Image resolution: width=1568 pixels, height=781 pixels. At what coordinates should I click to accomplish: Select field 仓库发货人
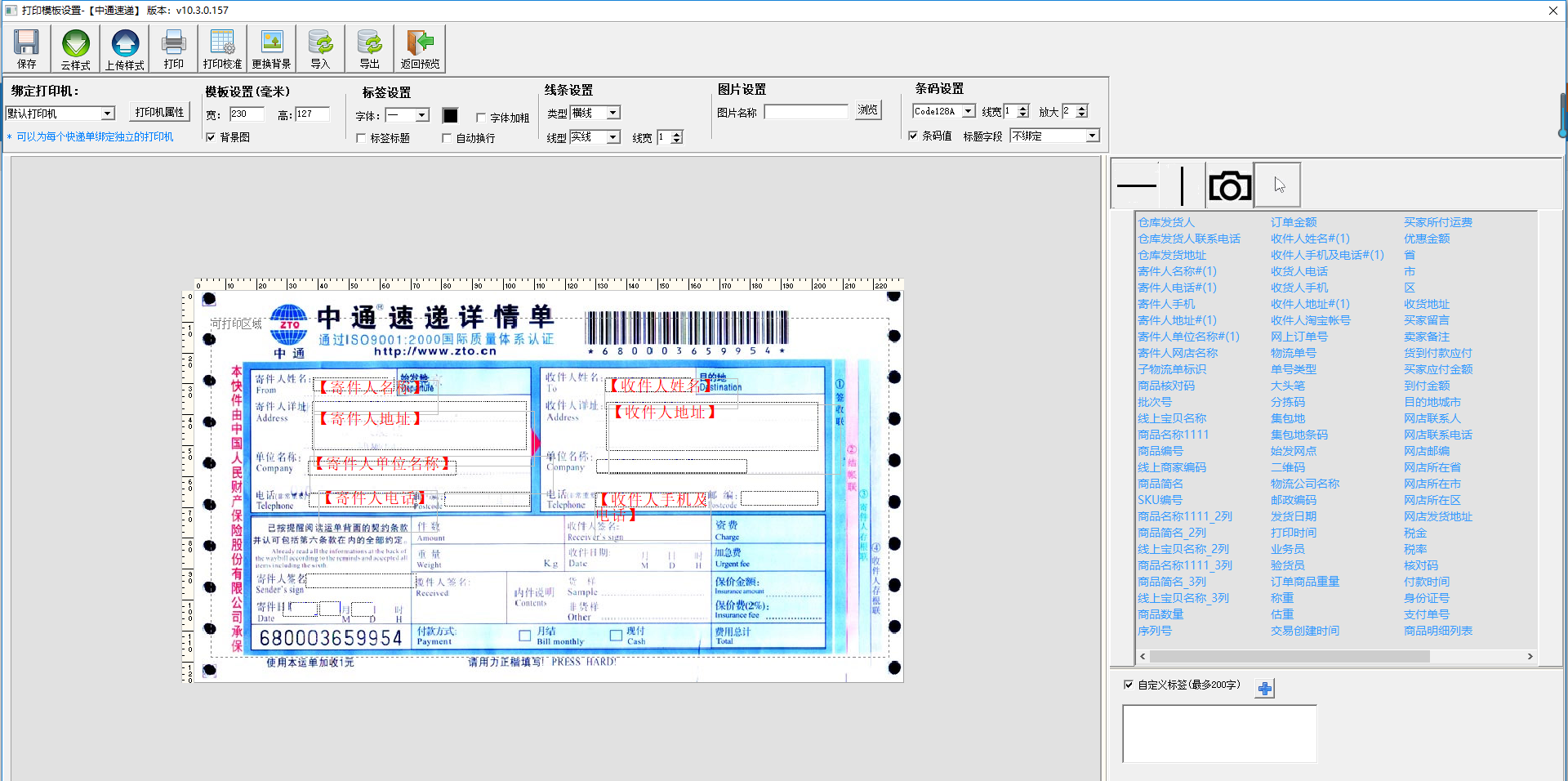pyautogui.click(x=1166, y=222)
